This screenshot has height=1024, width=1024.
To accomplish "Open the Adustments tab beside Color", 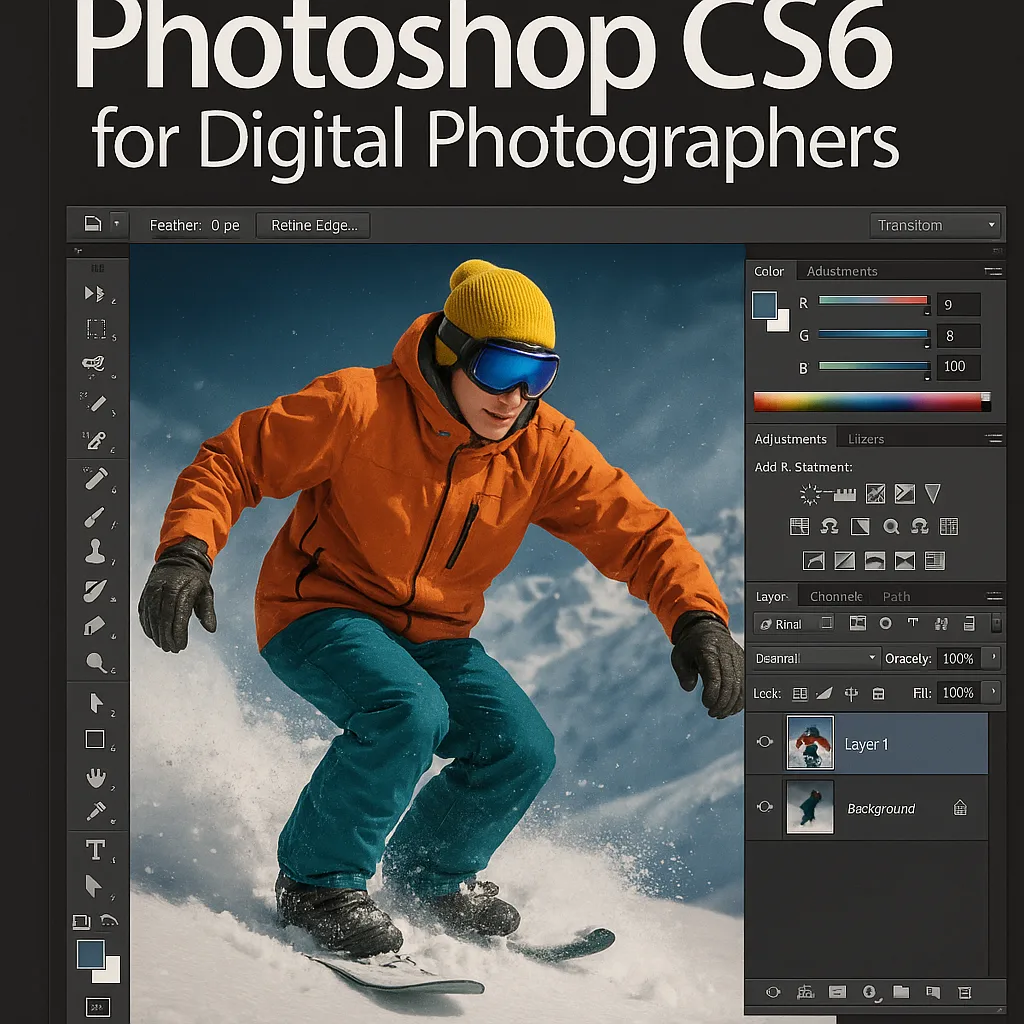I will [x=842, y=271].
